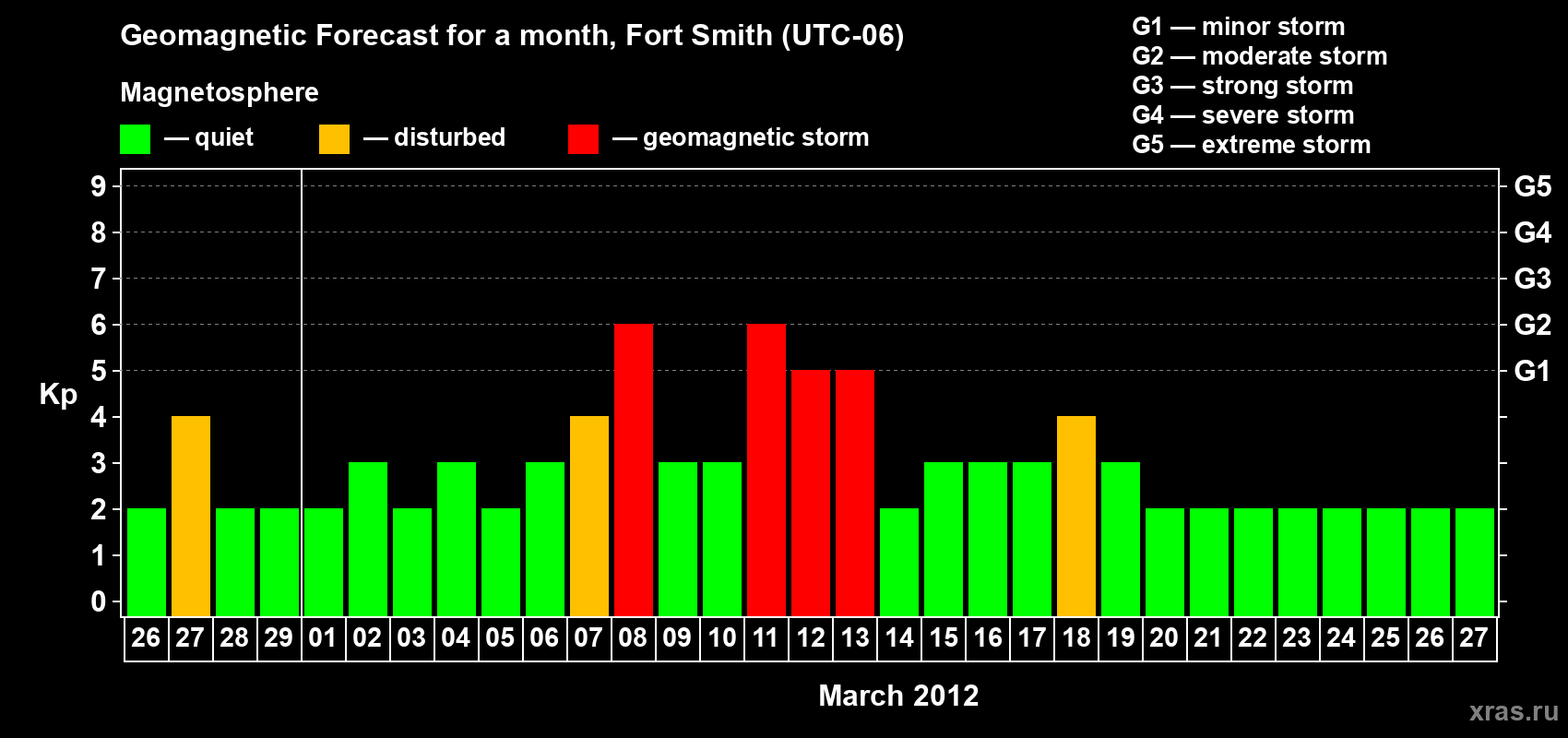Click the '— disturbed' legend label
The image size is (1568, 738).
[x=434, y=137]
